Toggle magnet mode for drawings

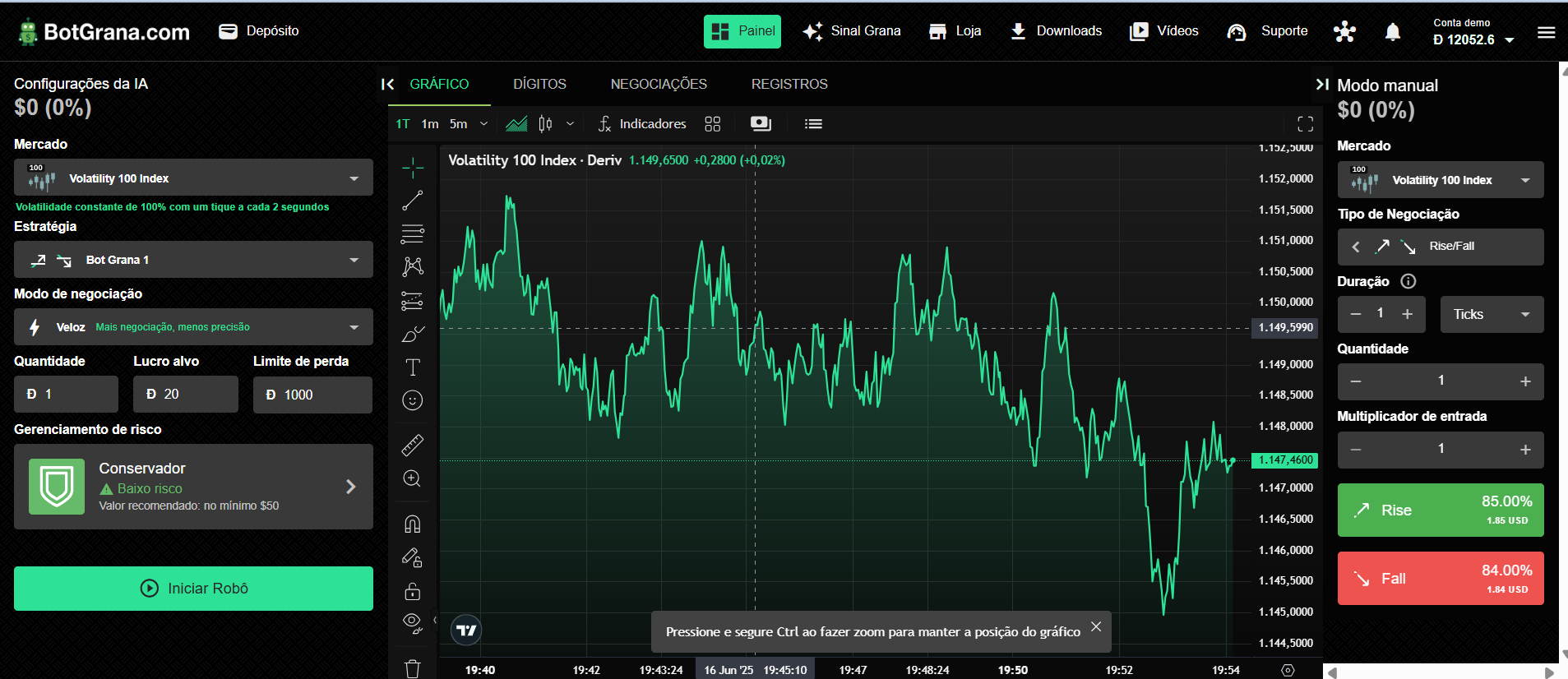[x=413, y=524]
